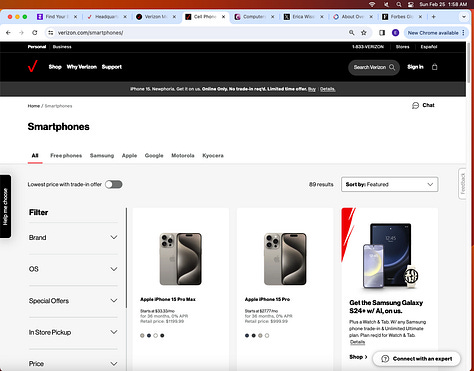
Task: Select the Kyocera tab
Action: [213, 156]
